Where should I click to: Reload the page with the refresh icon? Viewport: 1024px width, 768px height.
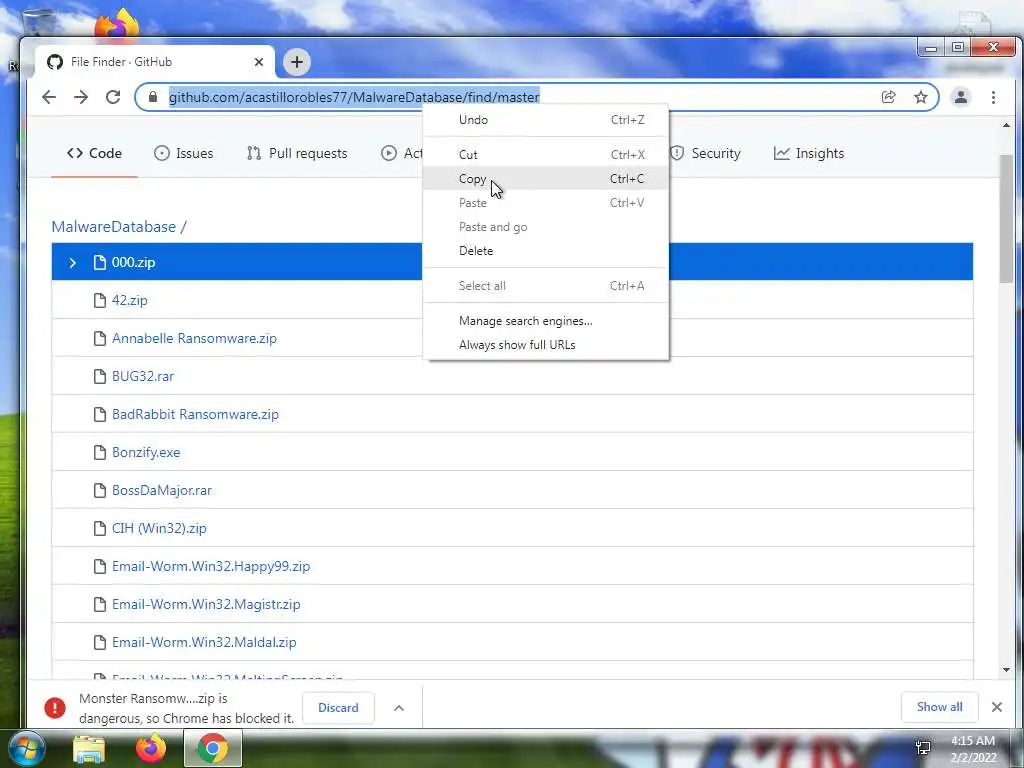113,97
